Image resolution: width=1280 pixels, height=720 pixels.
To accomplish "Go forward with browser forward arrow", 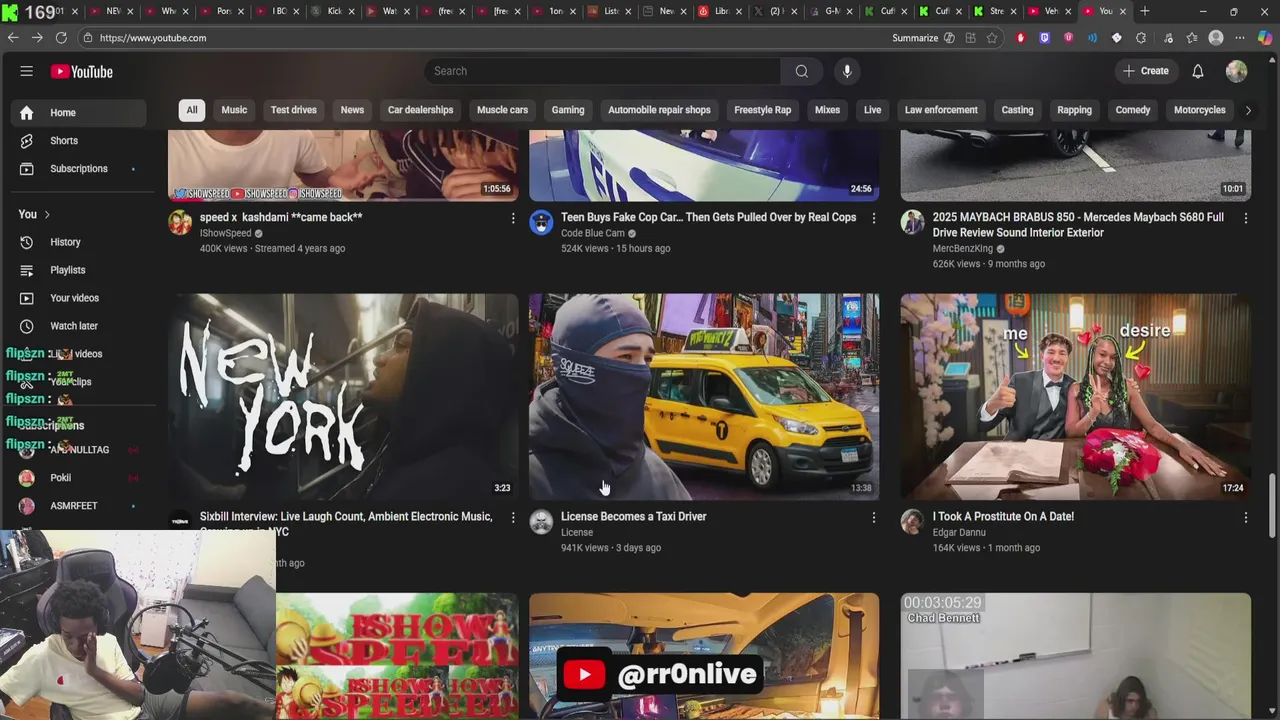I will point(37,38).
